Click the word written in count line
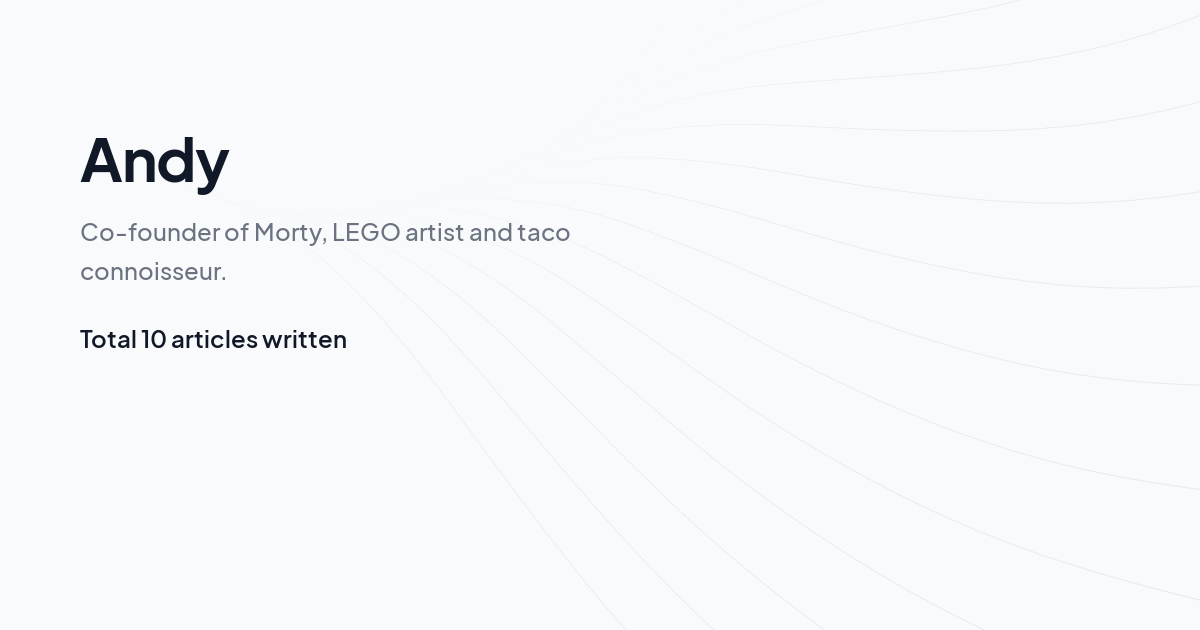Image resolution: width=1200 pixels, height=630 pixels. pos(304,340)
